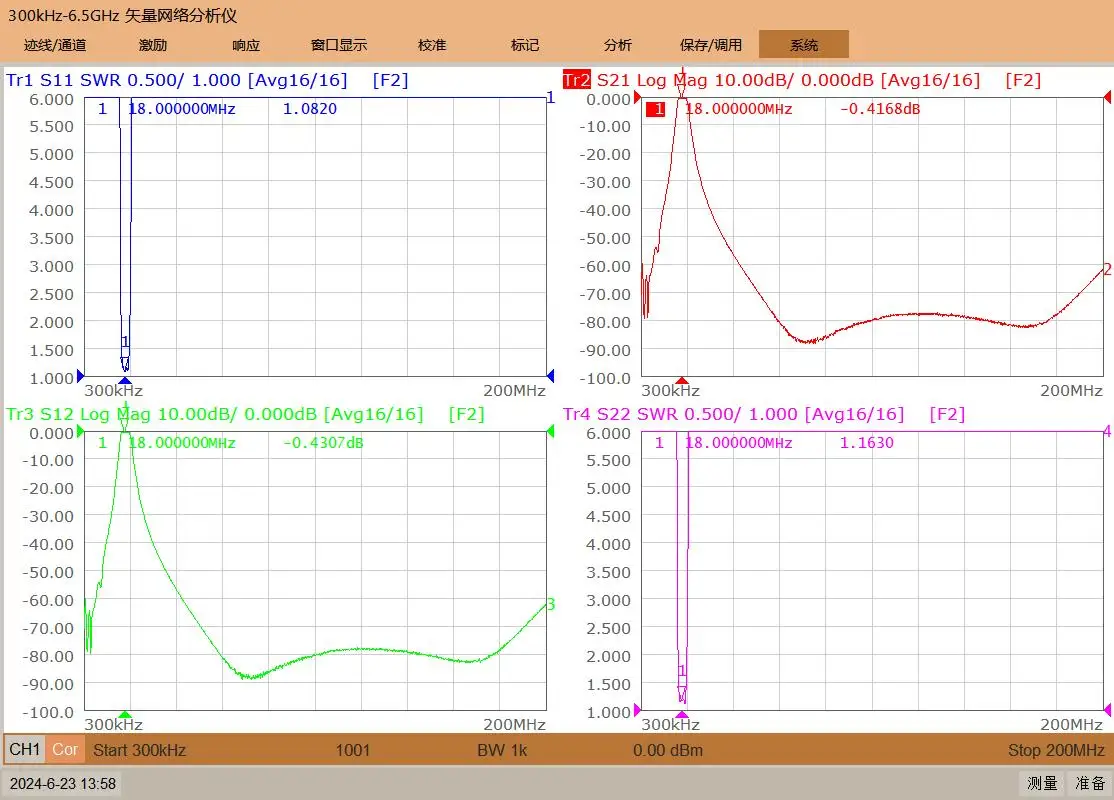Click the green marker triangle below the S12 plot
Image resolution: width=1114 pixels, height=800 pixels.
click(125, 714)
